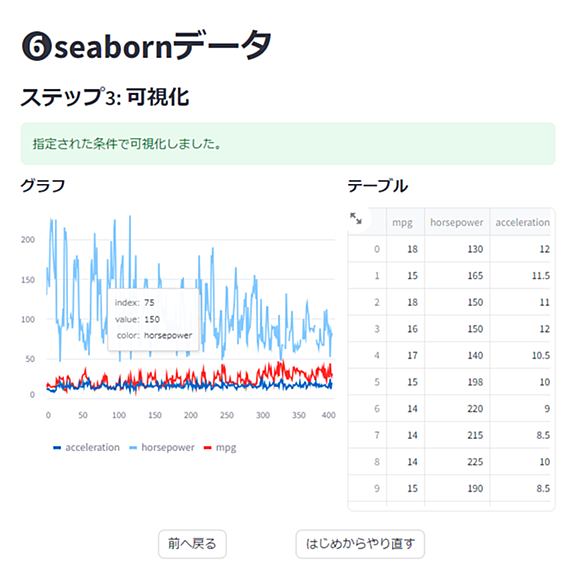Select the horsepower cell with value 198
586x586 pixels.
click(457, 382)
